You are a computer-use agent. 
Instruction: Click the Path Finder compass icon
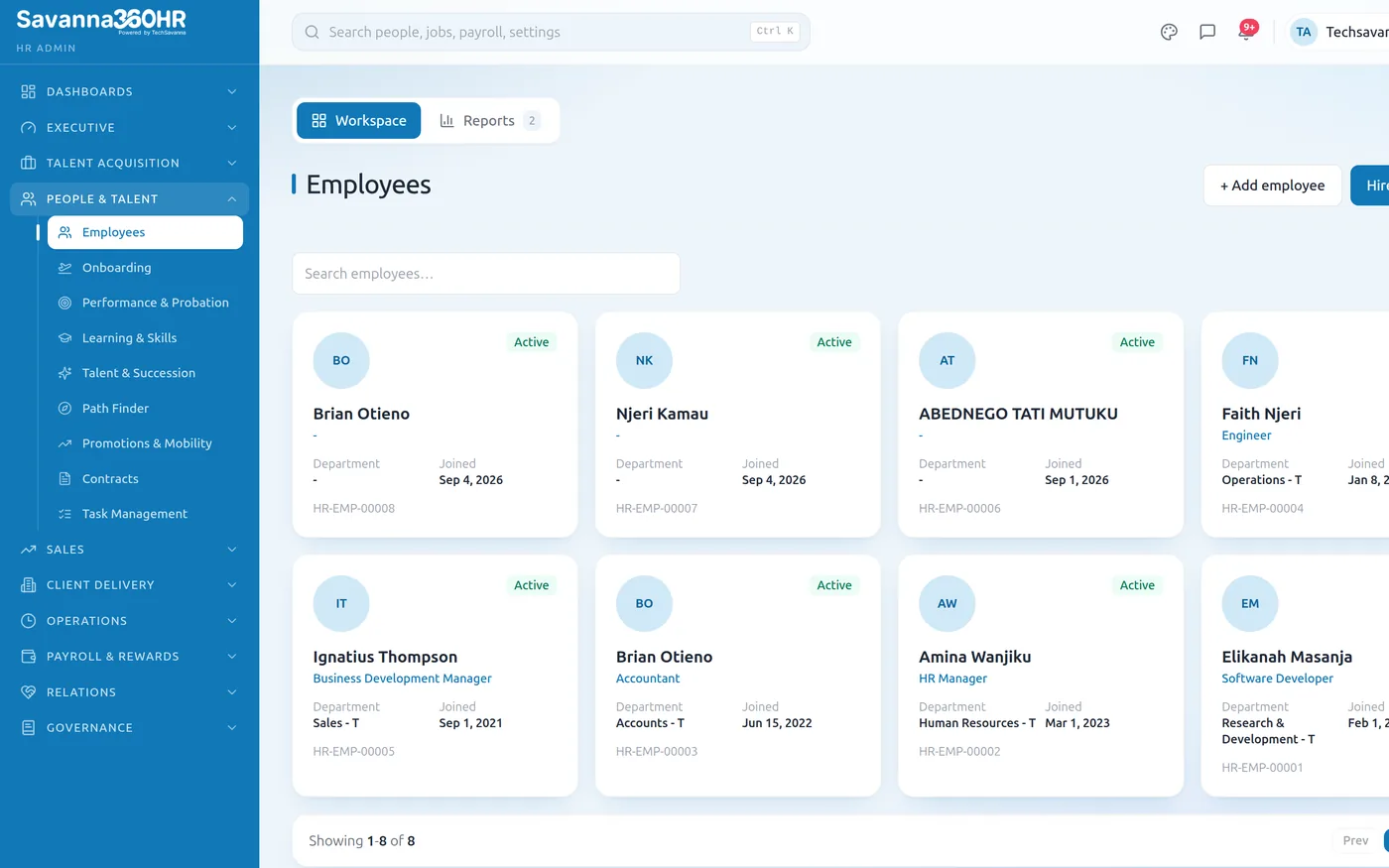[64, 409]
